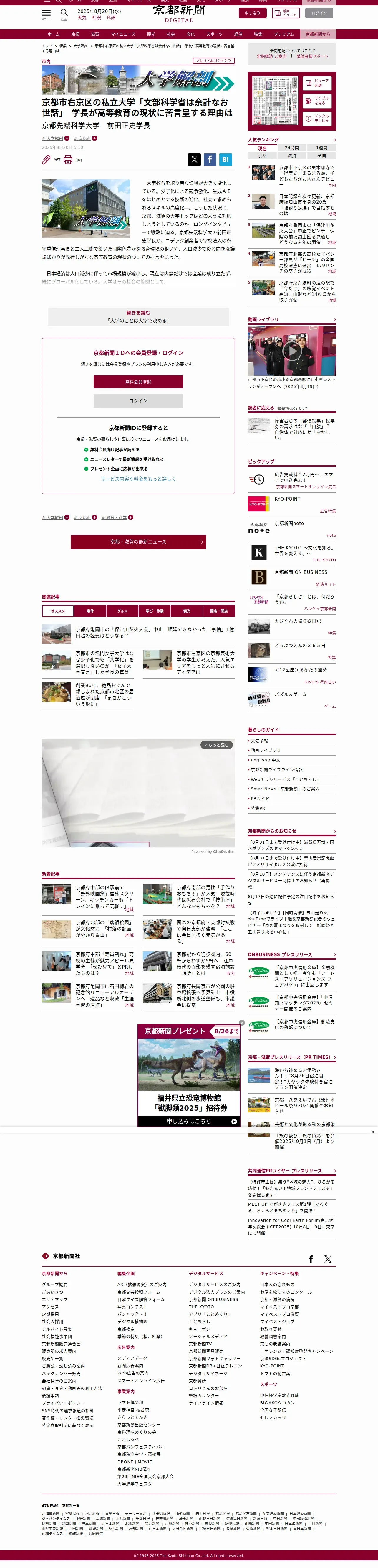
Task: Click the gray ログイン button in article
Action: coord(138,401)
